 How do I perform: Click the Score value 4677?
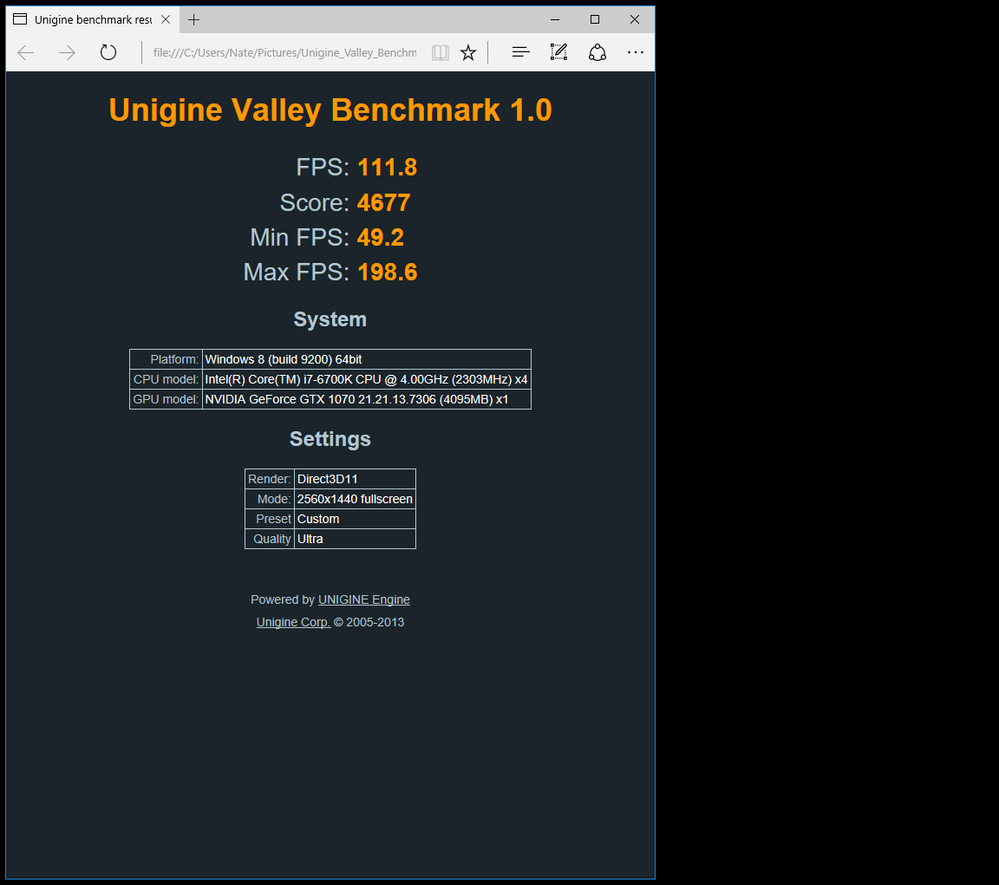coord(384,203)
